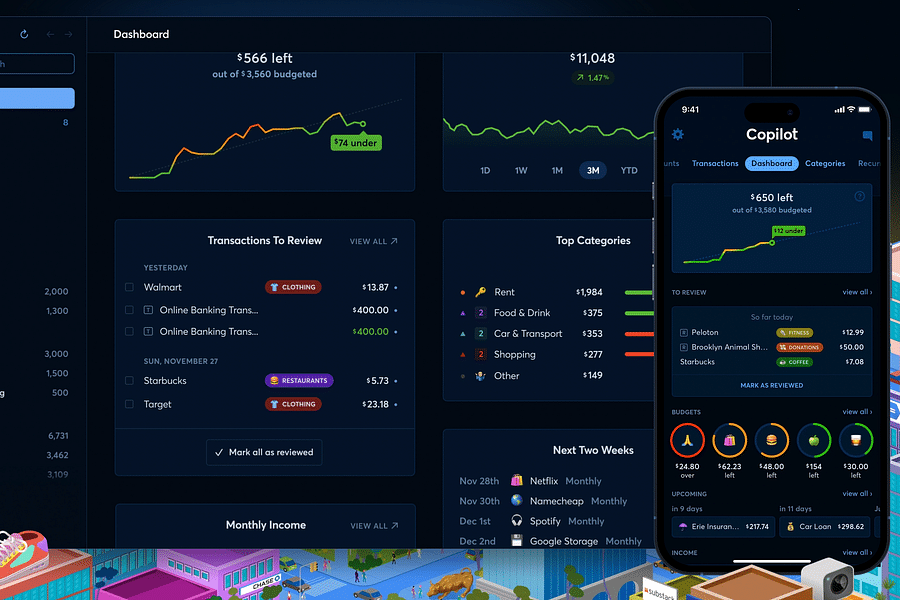900x600 pixels.
Task: Switch to the Dashboard tab on the phone
Action: (771, 163)
